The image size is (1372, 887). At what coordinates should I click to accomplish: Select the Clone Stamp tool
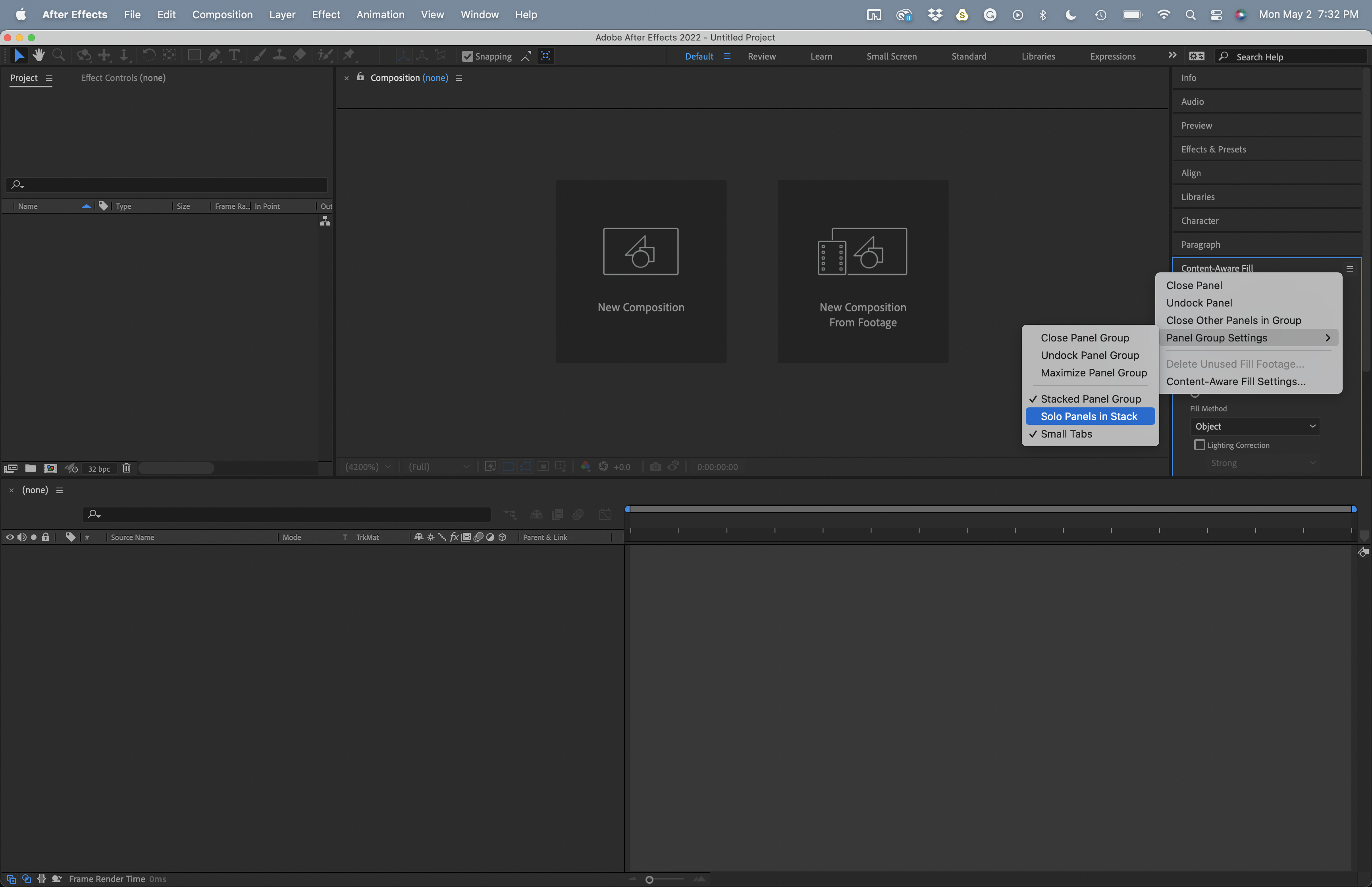[279, 55]
